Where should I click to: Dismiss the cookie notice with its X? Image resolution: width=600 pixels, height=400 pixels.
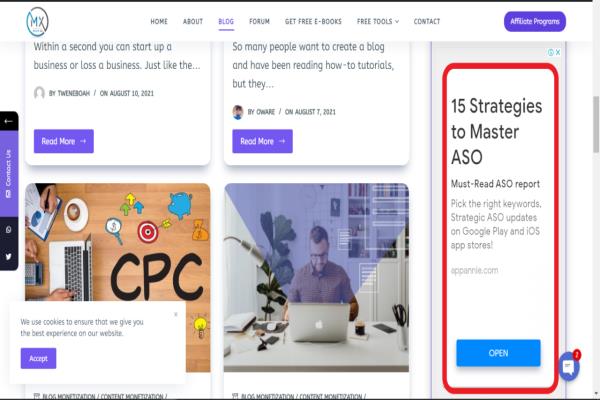tap(176, 314)
